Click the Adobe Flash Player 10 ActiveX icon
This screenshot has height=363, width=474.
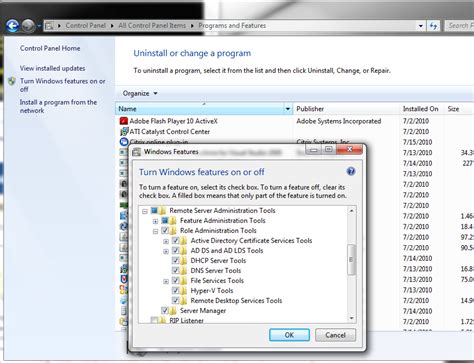[x=124, y=121]
